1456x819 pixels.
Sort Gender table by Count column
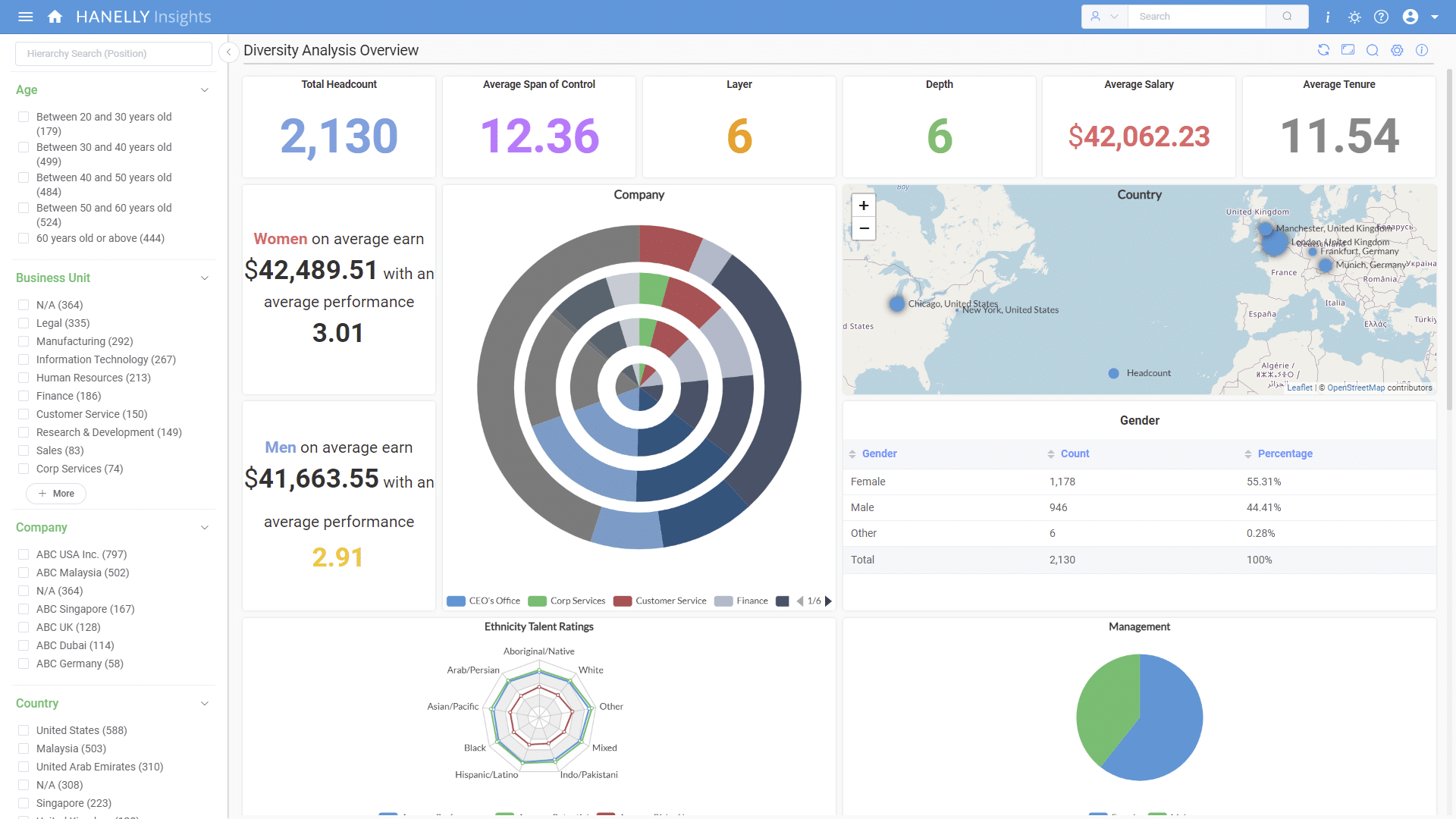(1074, 453)
